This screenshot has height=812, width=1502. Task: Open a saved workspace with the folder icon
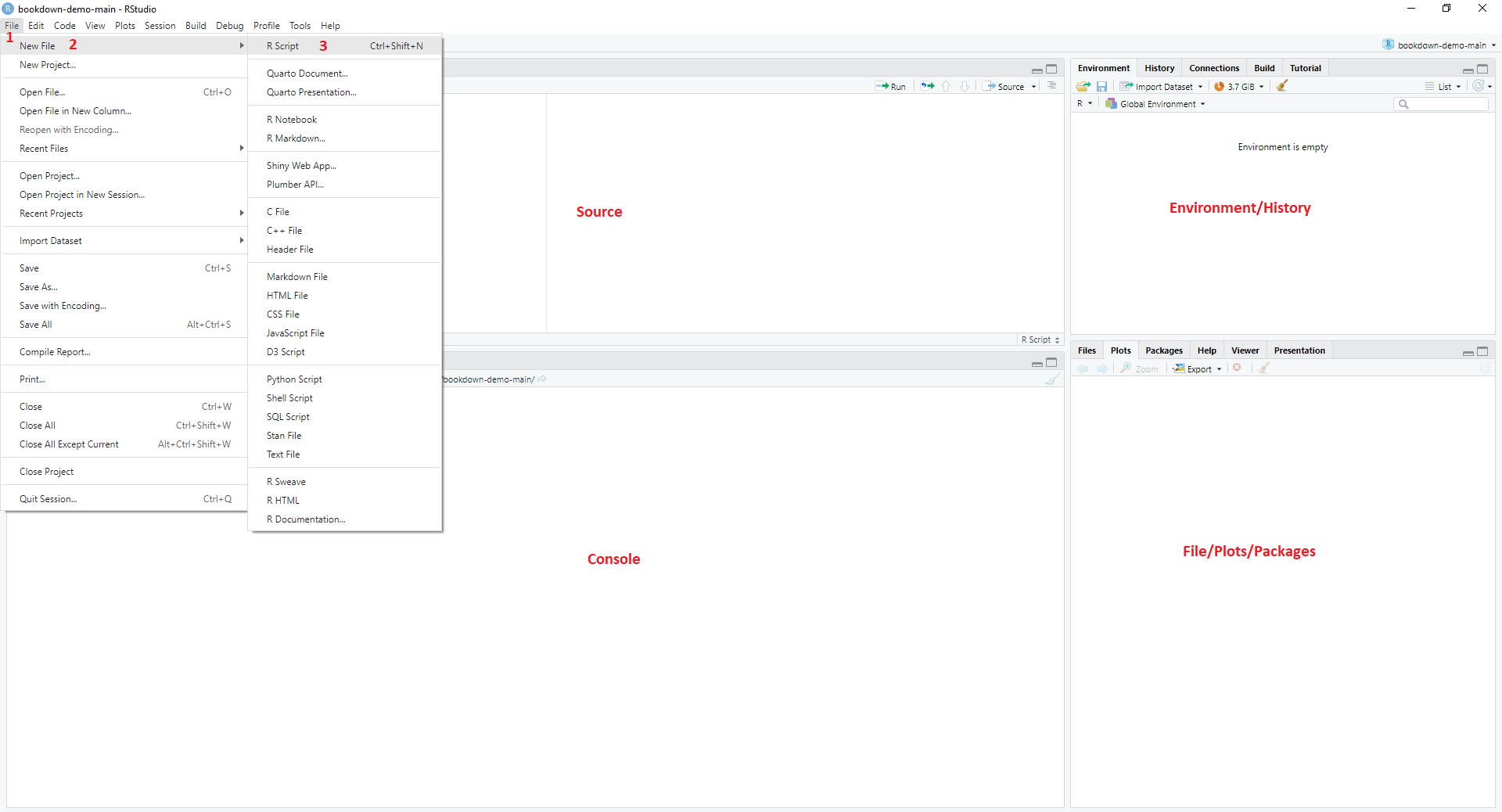click(1083, 86)
